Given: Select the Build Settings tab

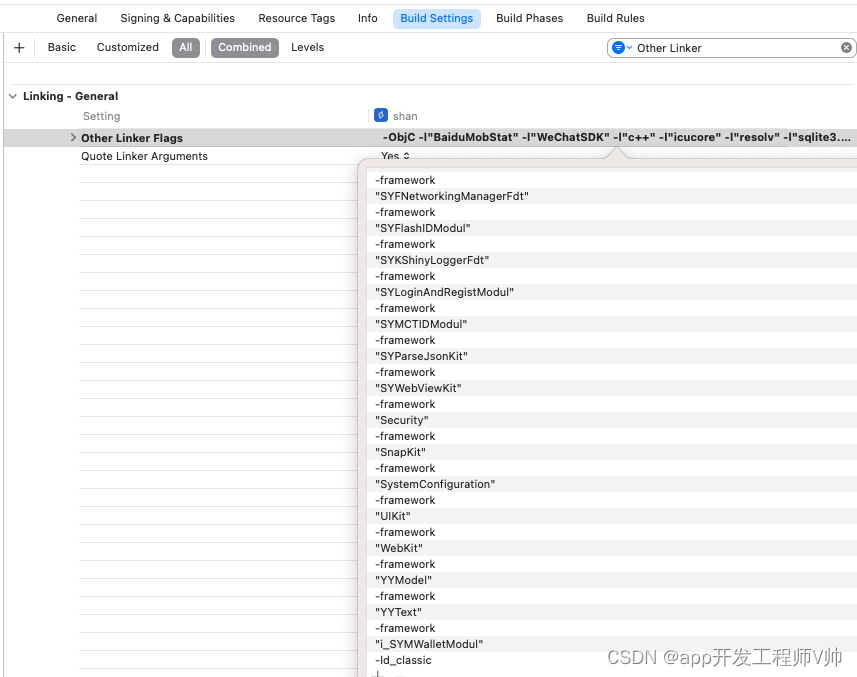Looking at the screenshot, I should pos(437,18).
